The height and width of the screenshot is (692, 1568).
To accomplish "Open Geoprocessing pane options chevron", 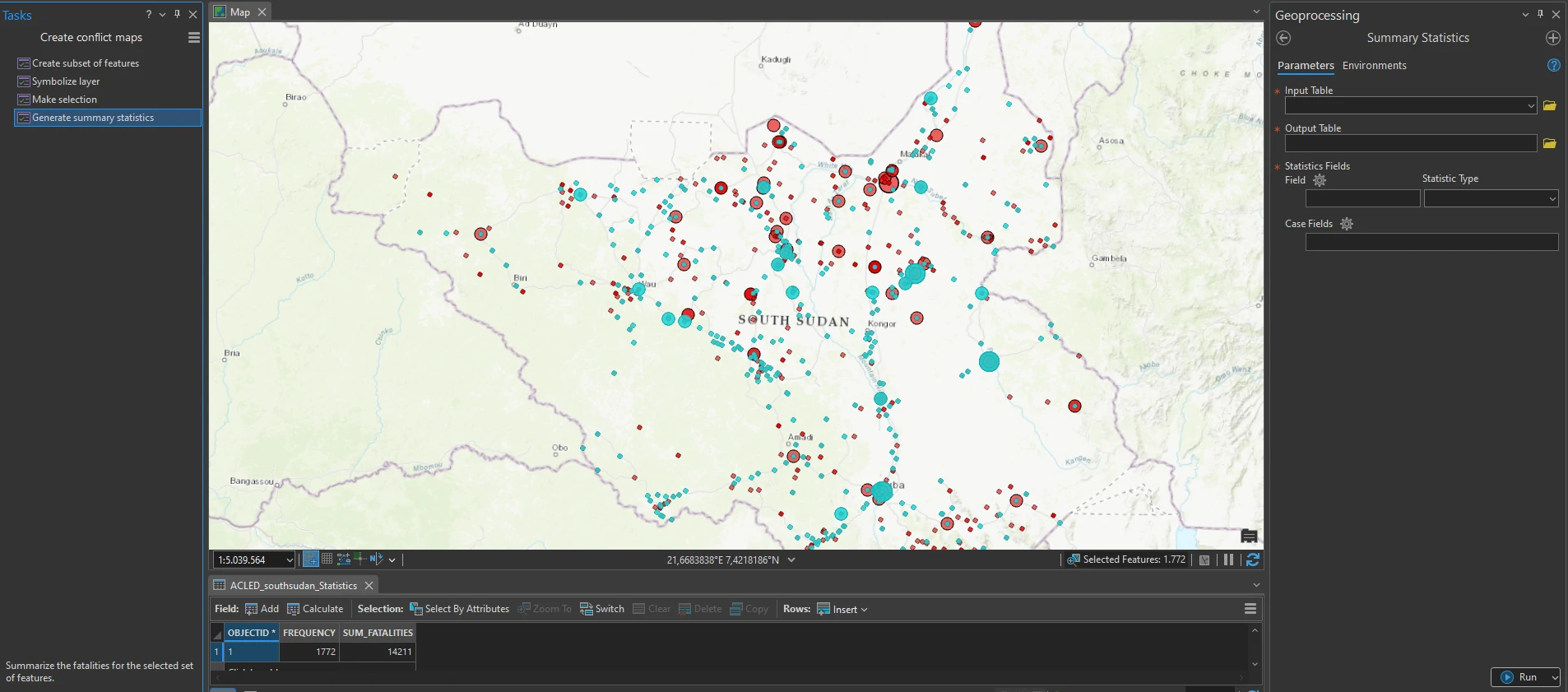I will click(x=1525, y=15).
